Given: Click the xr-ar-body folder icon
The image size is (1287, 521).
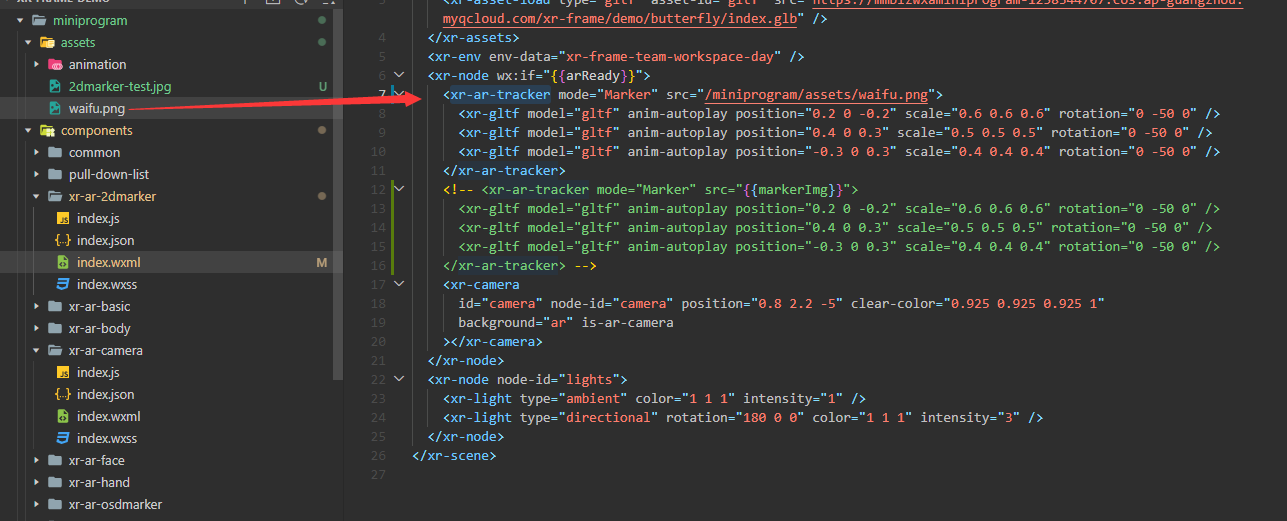Looking at the screenshot, I should (55, 328).
